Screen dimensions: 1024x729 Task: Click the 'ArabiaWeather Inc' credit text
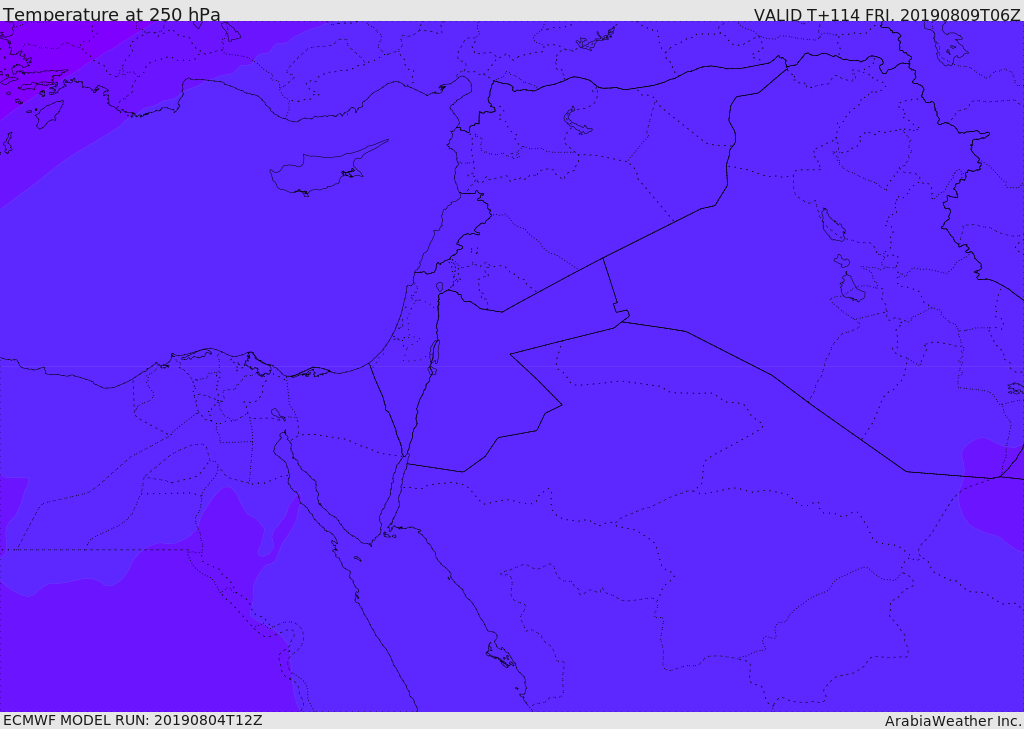952,721
